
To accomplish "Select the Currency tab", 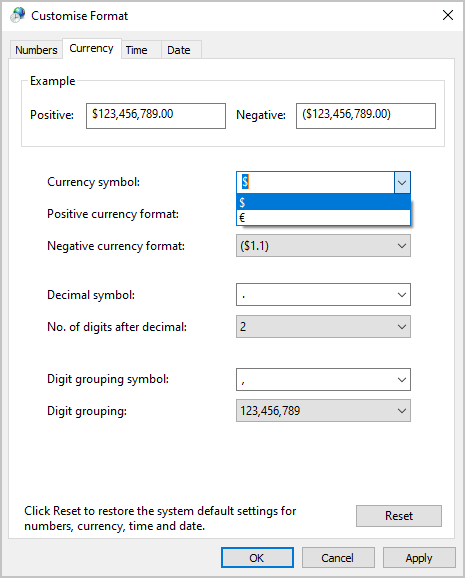I will (91, 48).
